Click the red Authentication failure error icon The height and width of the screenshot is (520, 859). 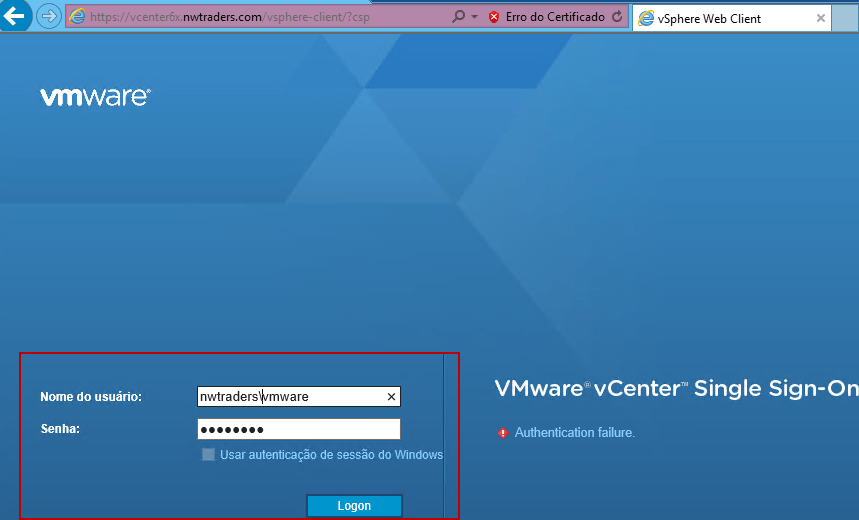pos(502,433)
